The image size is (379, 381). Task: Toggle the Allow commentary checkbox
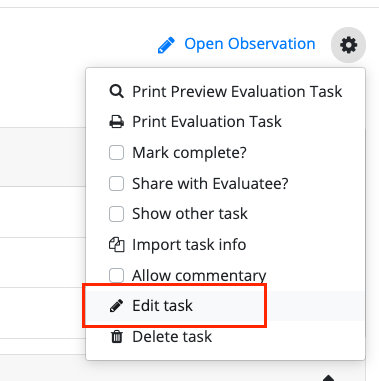[116, 275]
